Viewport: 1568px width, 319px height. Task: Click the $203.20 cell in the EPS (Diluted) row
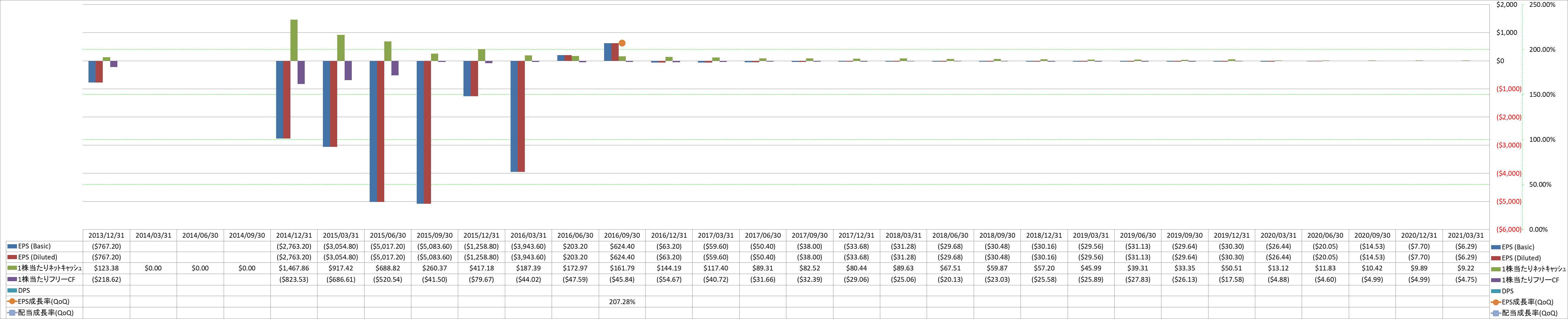[575, 258]
